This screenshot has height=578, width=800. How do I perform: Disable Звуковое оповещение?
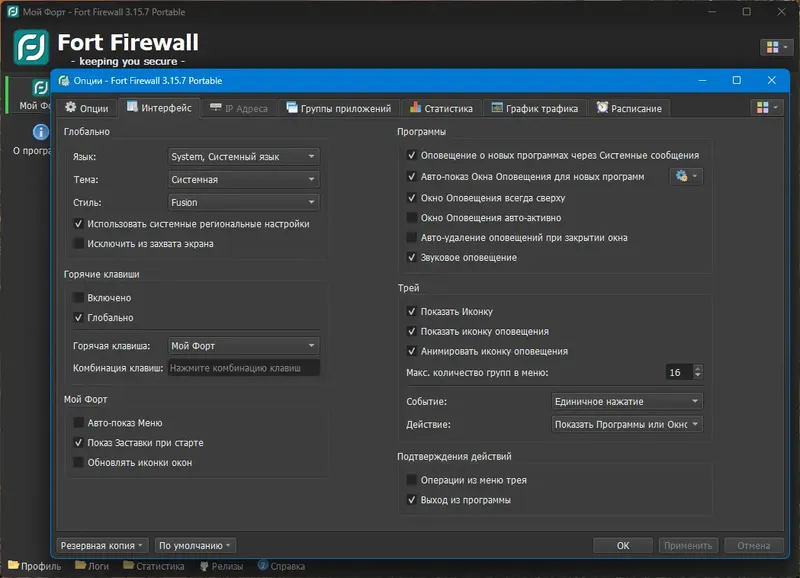coord(410,257)
